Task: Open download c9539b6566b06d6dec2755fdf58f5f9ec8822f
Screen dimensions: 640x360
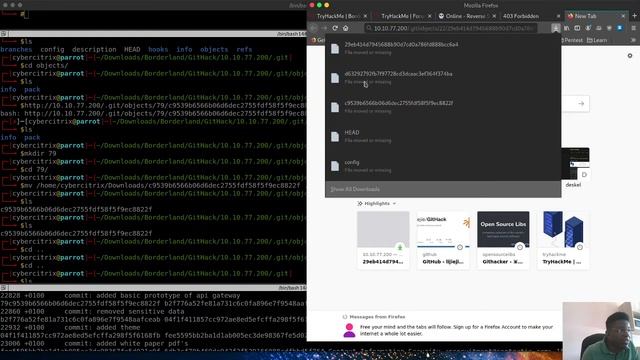Action: click(443, 107)
